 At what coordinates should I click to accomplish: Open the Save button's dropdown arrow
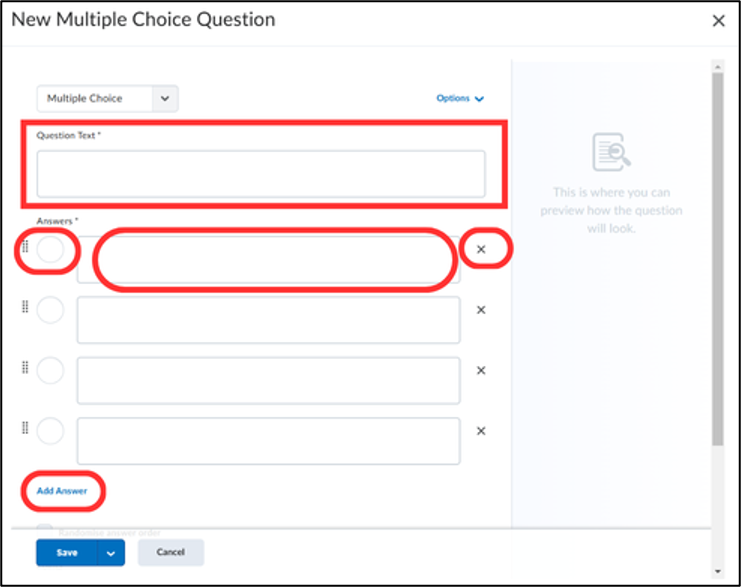111,553
